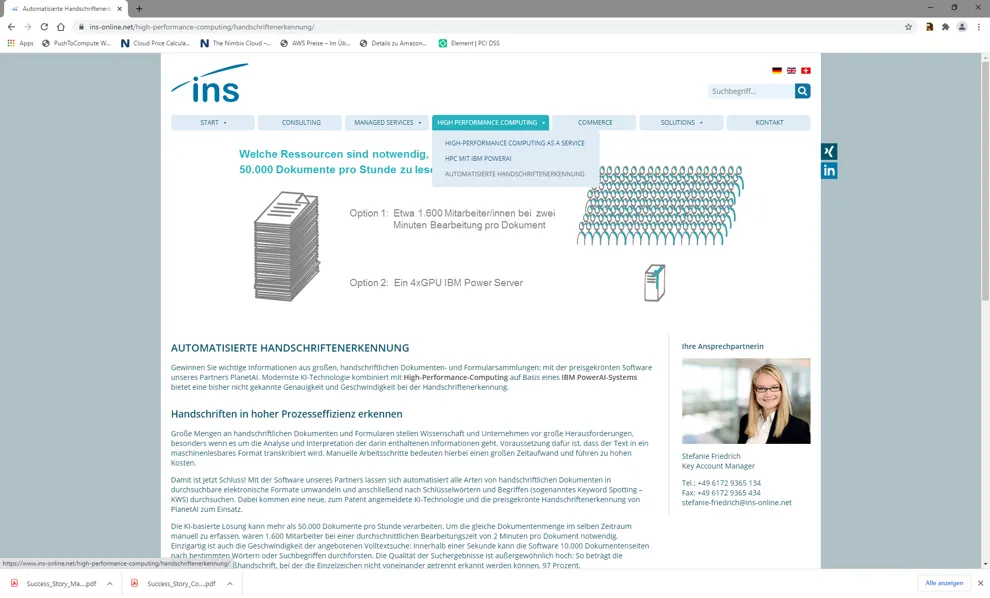
Task: Go to the browser home page
Action: [x=61, y=27]
